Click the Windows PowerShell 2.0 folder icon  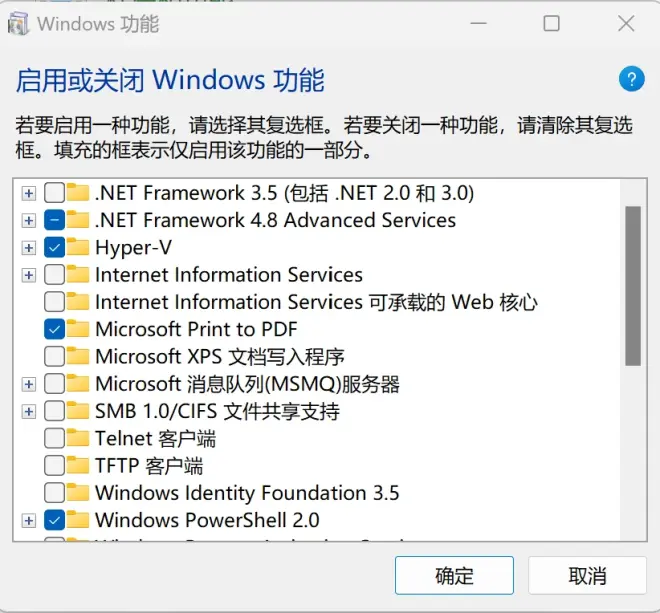(77, 520)
